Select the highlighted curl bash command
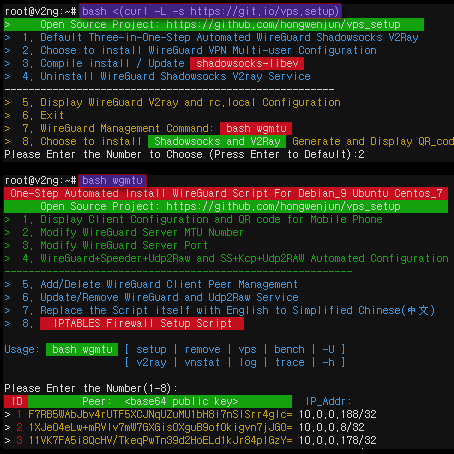The height and width of the screenshot is (454, 454). click(x=210, y=11)
